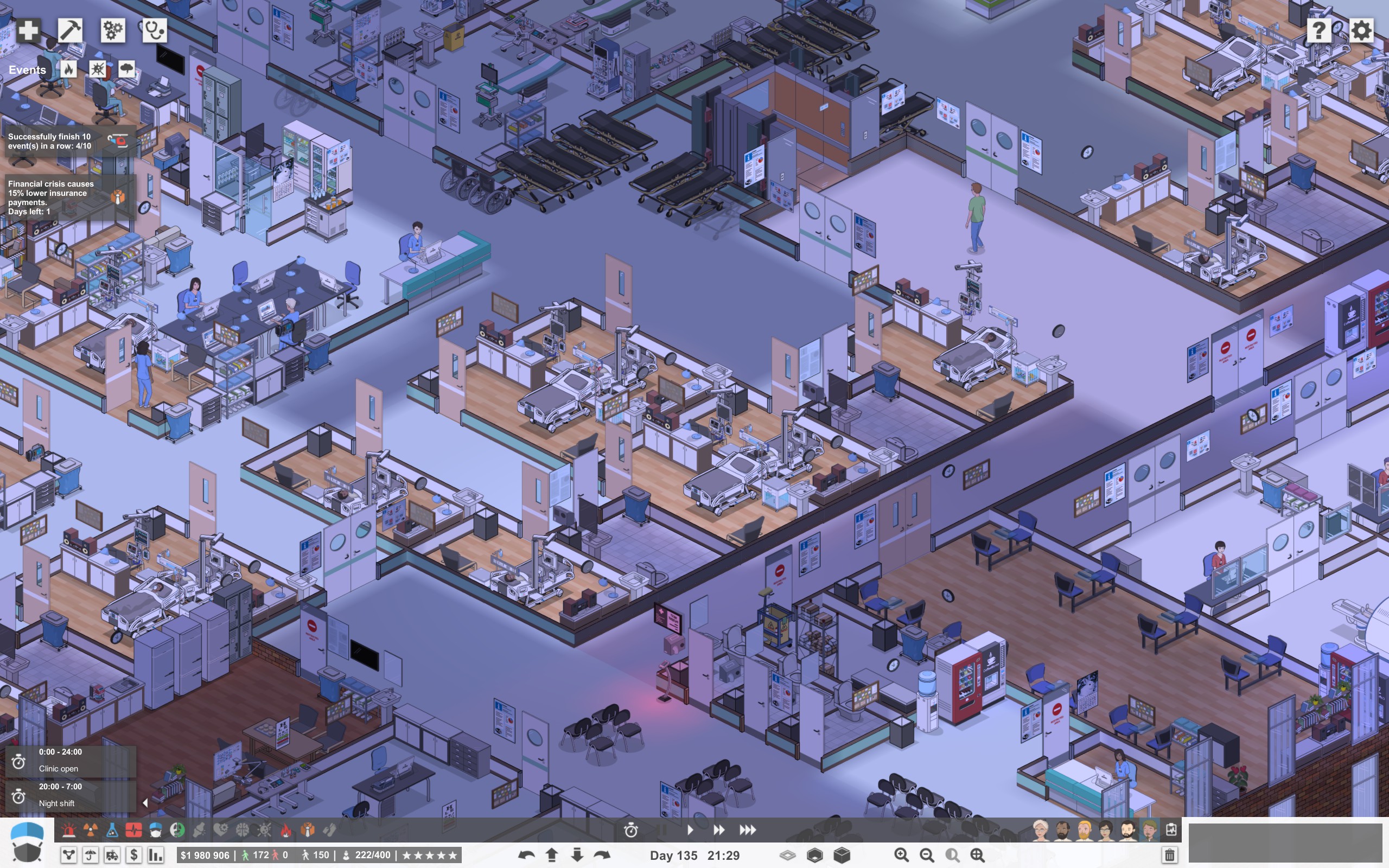Open the help question mark
The width and height of the screenshot is (1389, 868).
tap(1319, 30)
